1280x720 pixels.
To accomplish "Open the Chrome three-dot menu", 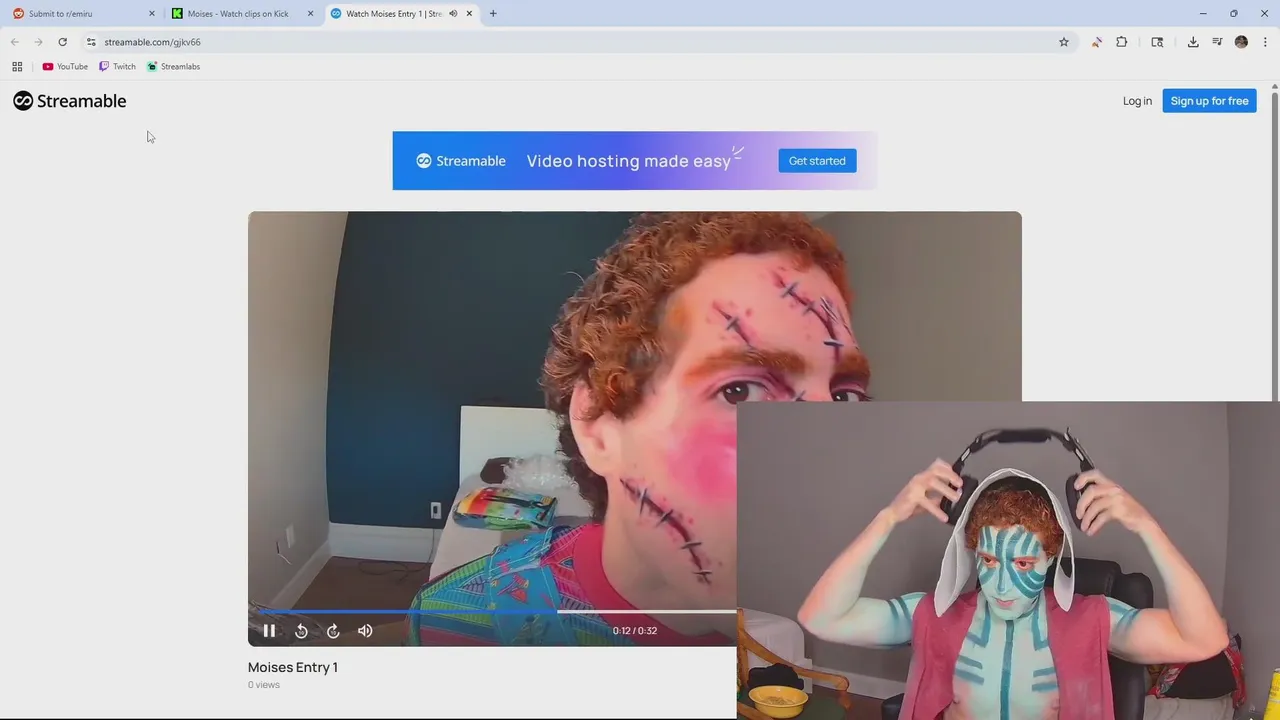I will (x=1265, y=42).
